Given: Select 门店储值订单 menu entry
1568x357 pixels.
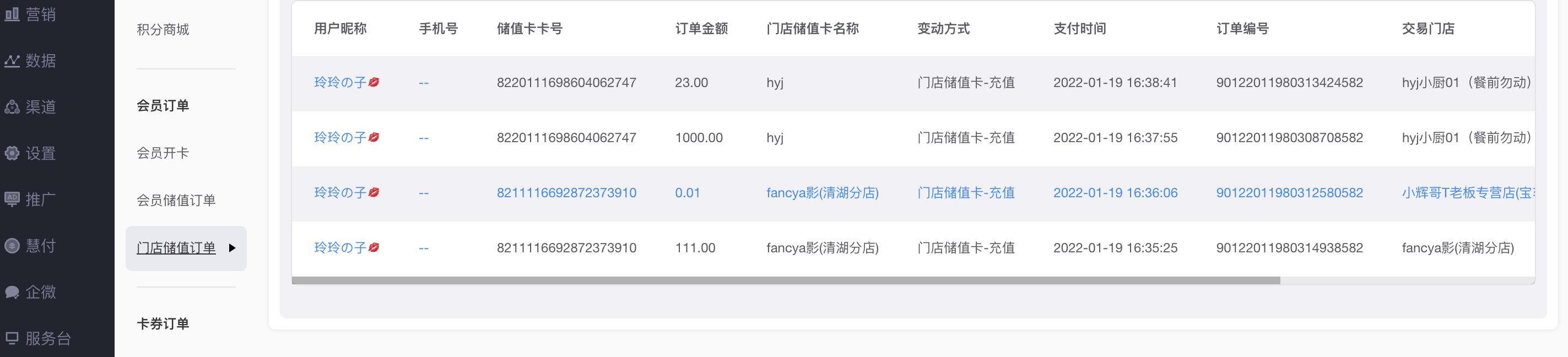Looking at the screenshot, I should [x=176, y=248].
